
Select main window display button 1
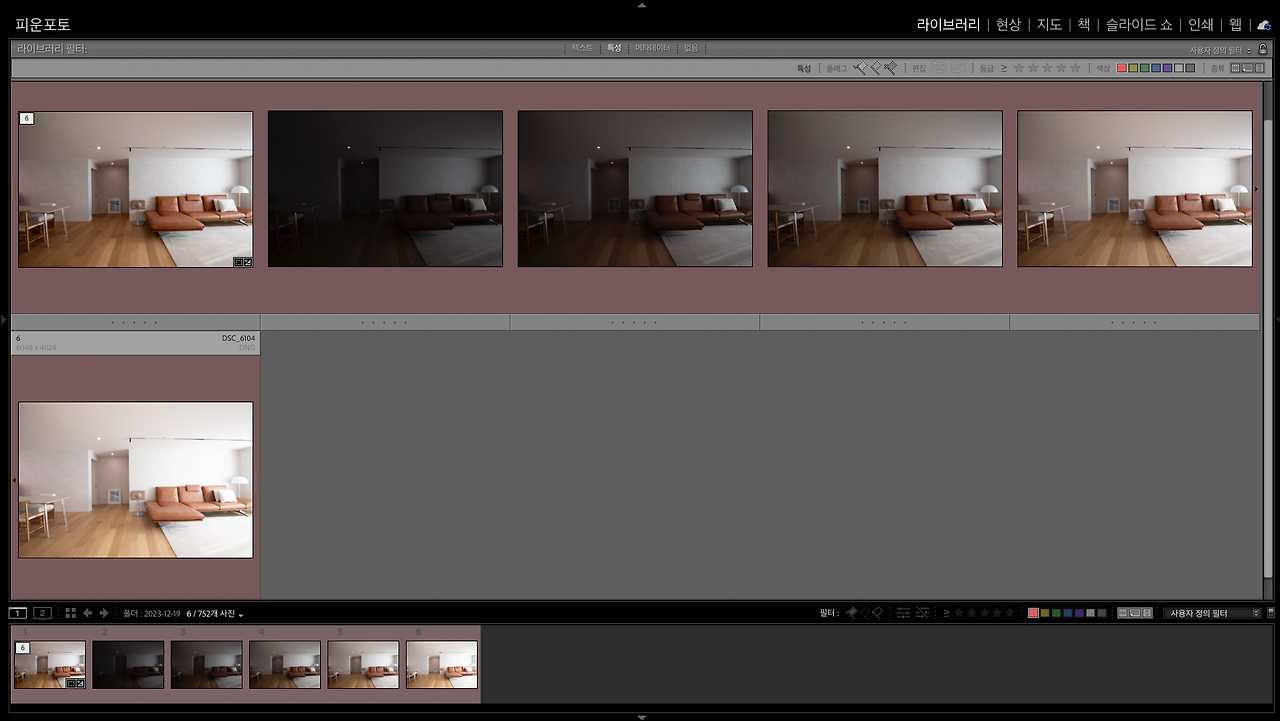pos(18,613)
